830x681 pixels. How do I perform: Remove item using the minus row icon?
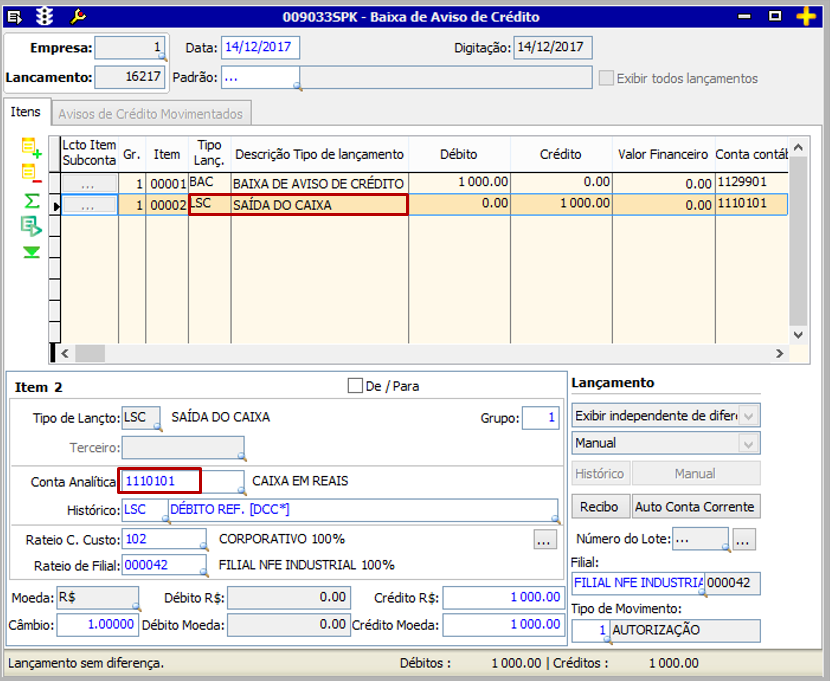[x=31, y=174]
